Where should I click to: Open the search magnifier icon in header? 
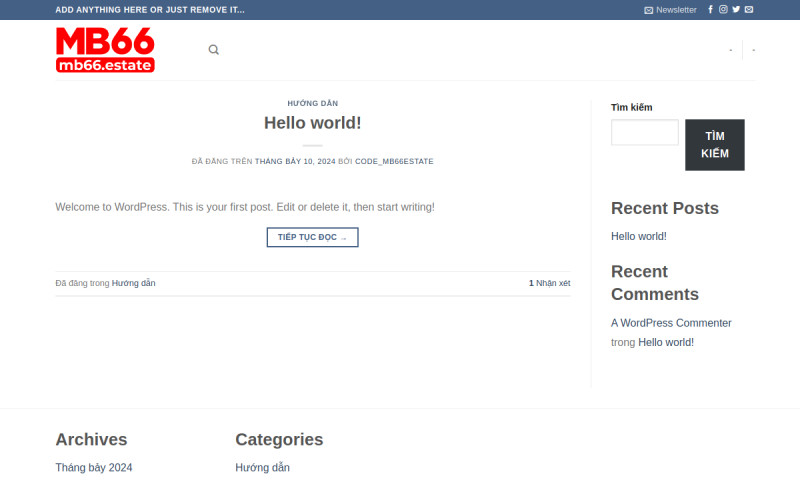tap(213, 50)
